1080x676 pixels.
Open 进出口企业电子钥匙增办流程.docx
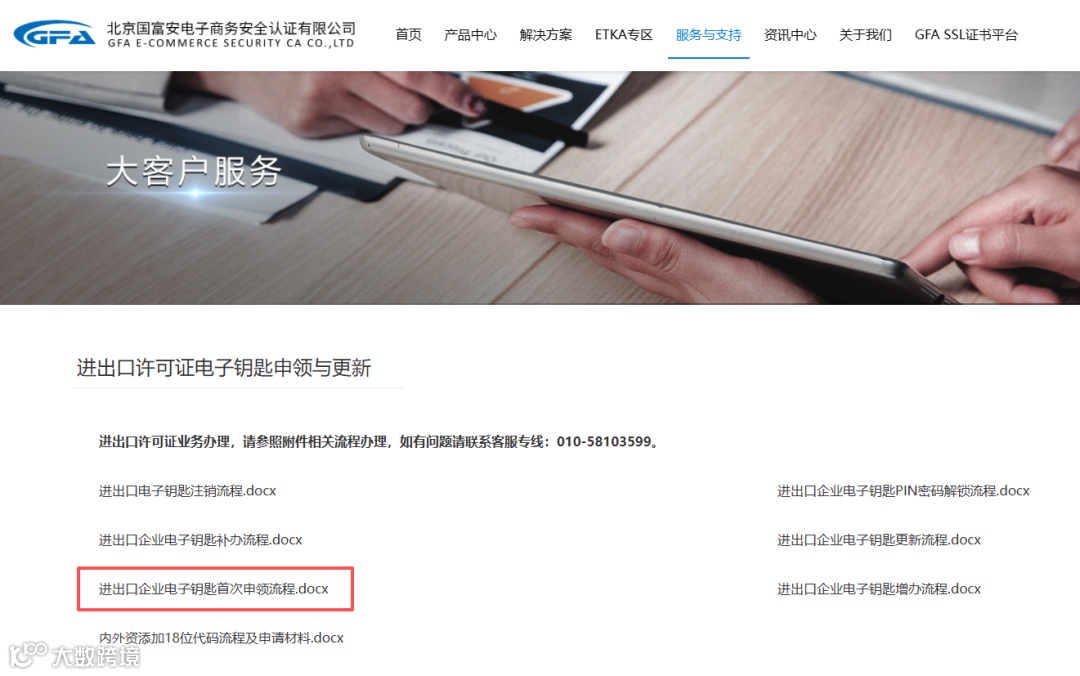tap(879, 588)
